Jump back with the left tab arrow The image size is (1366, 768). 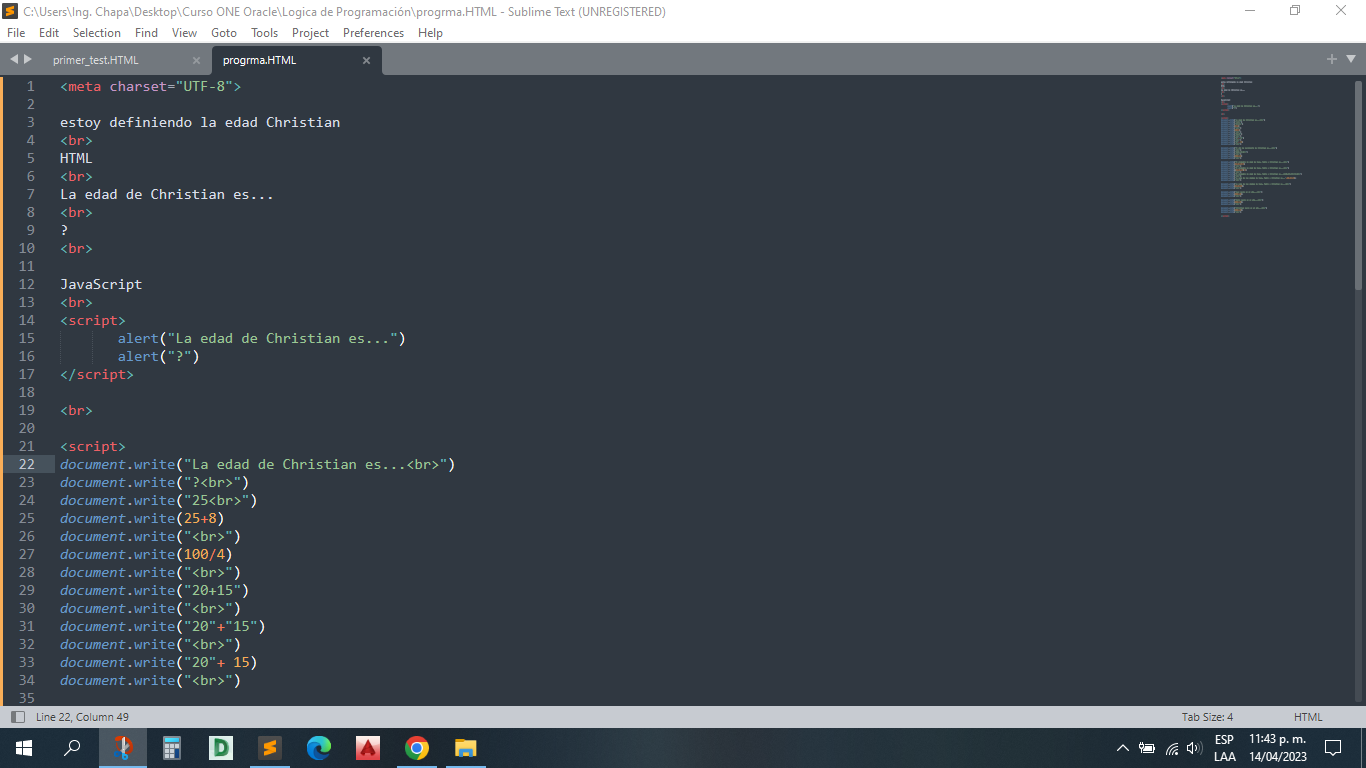click(x=14, y=59)
